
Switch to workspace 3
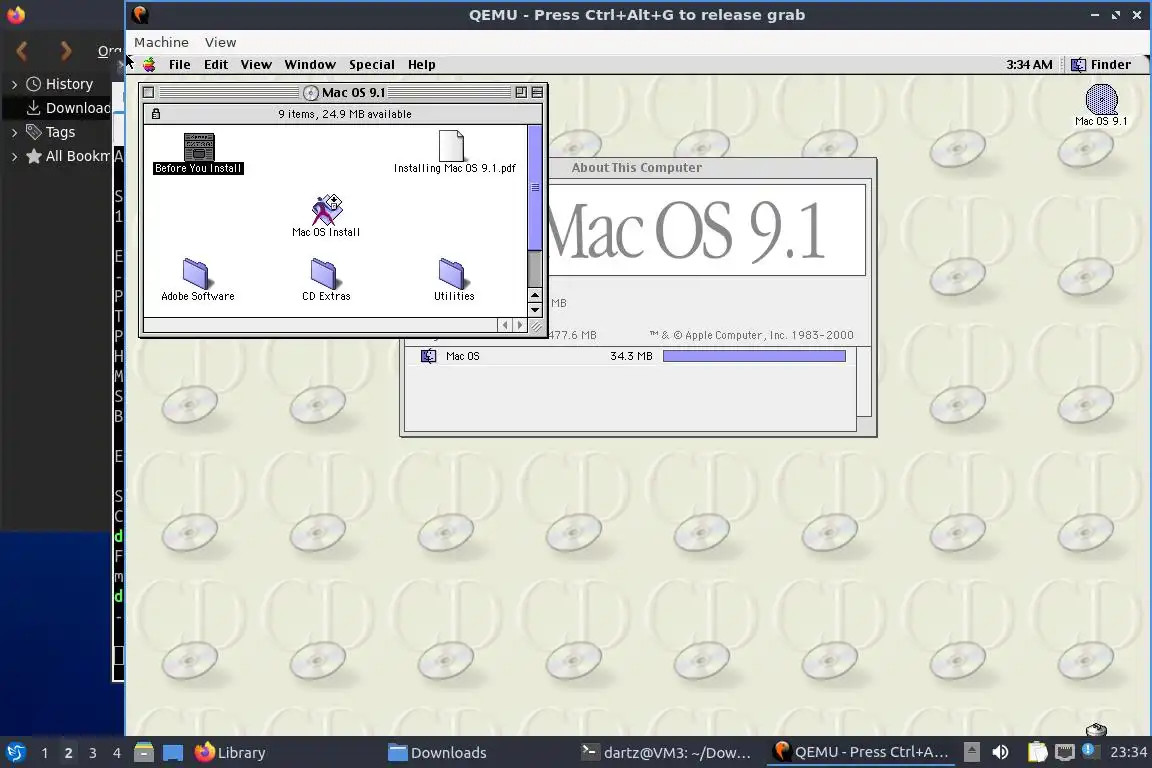pos(93,753)
